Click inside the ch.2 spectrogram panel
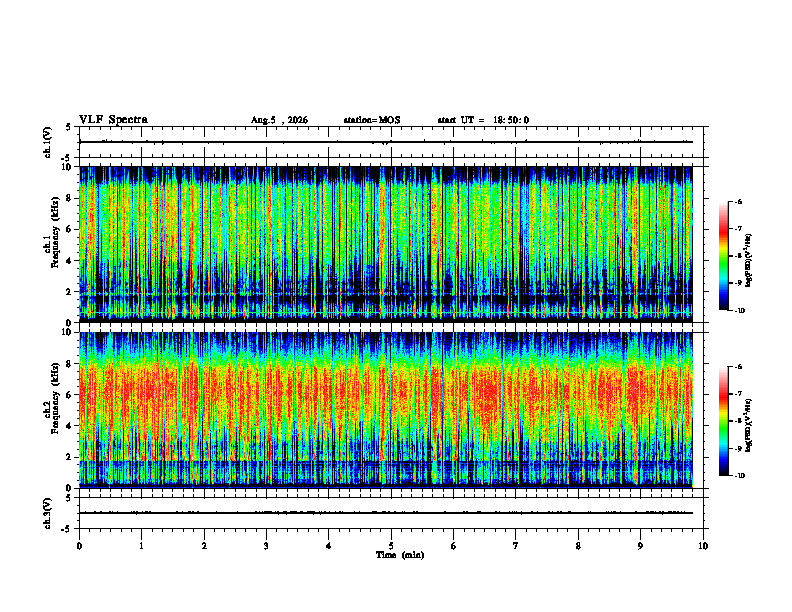This screenshot has height=612, width=792. coord(386,410)
